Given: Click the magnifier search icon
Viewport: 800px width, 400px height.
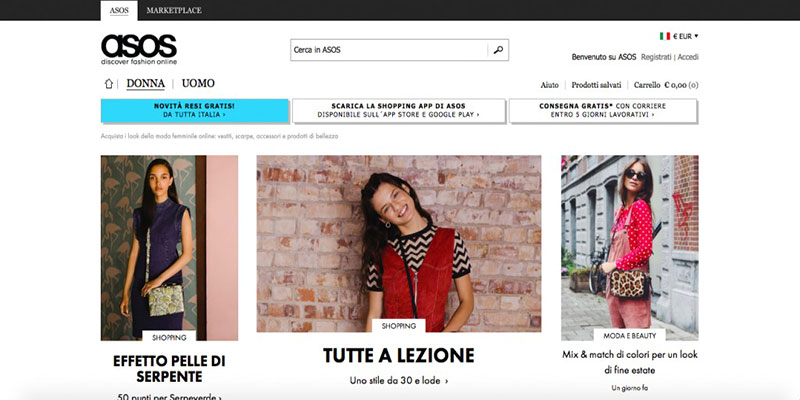Looking at the screenshot, I should [498, 50].
